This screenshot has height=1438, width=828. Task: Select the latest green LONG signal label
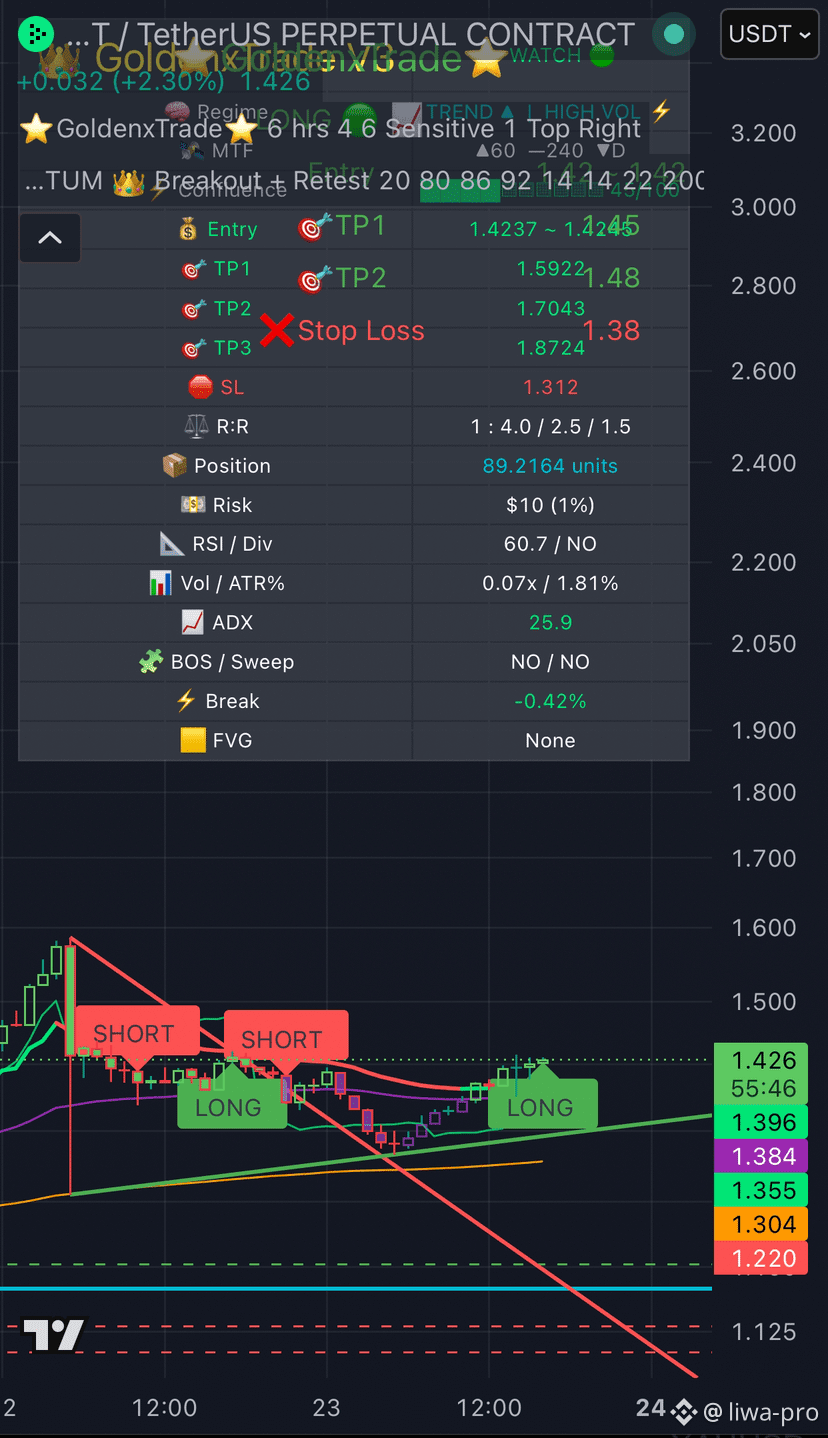(541, 1103)
